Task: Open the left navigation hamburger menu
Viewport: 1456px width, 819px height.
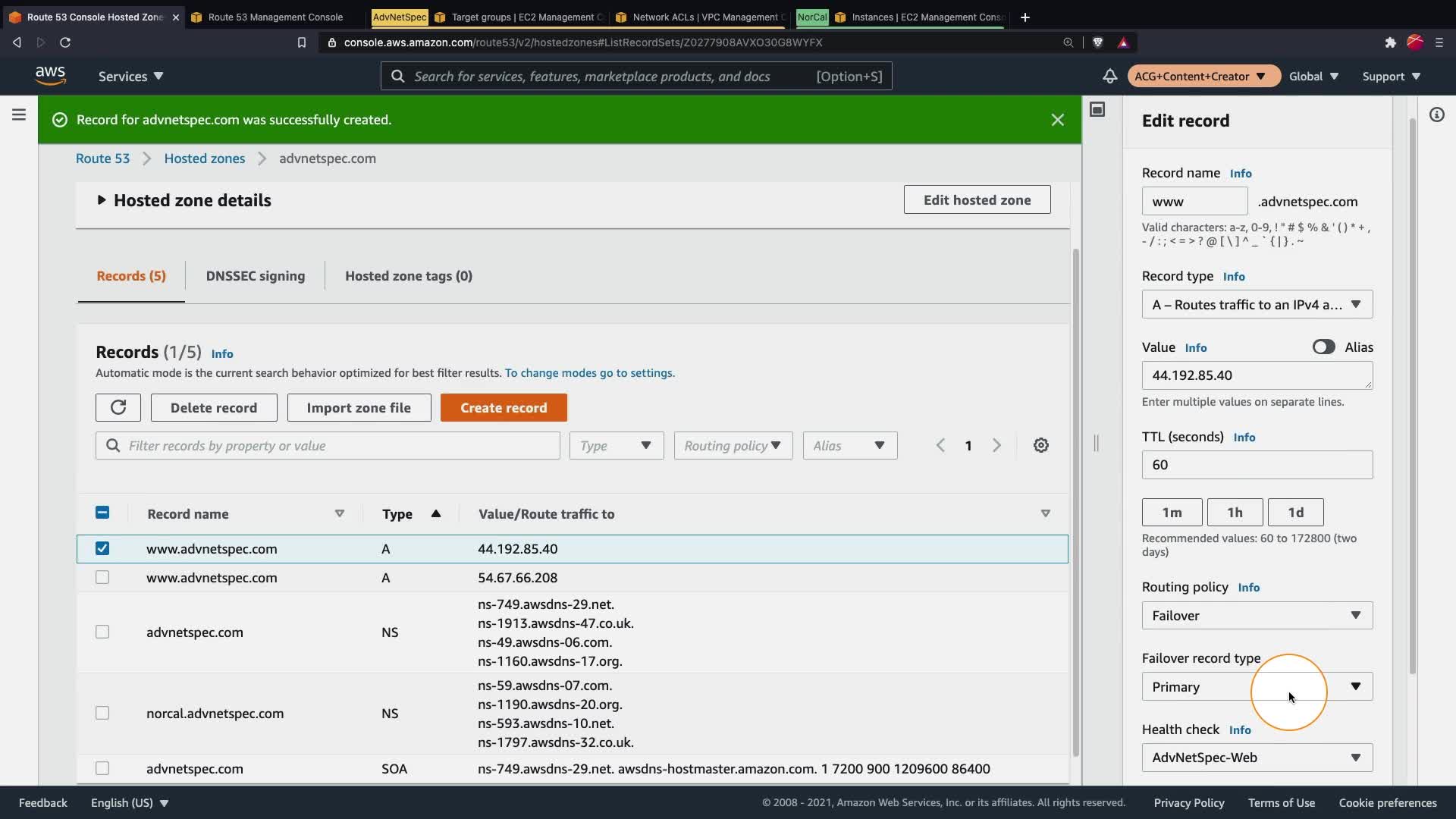Action: (x=19, y=115)
